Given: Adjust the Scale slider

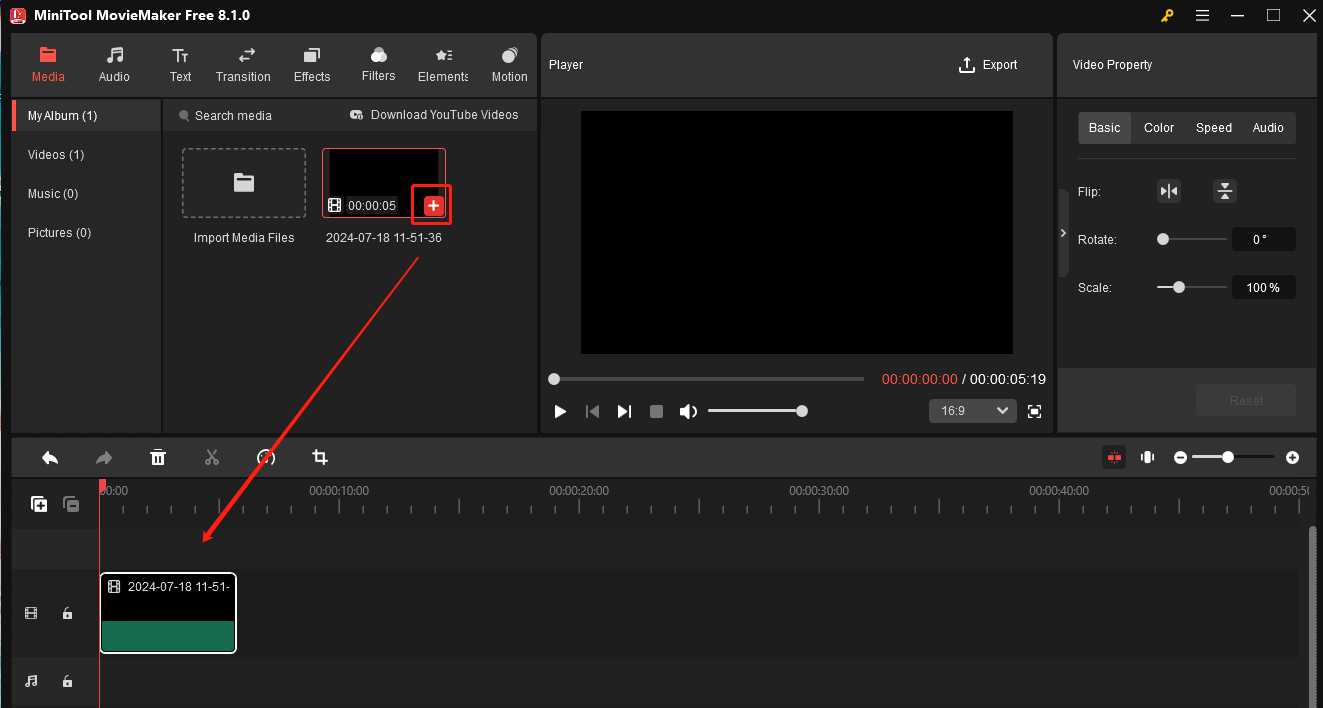Looking at the screenshot, I should click(1192, 287).
